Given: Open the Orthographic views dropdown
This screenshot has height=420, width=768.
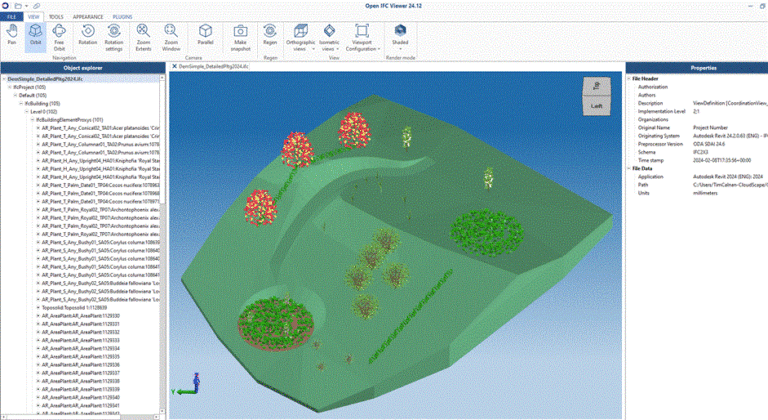Looking at the screenshot, I should (301, 37).
